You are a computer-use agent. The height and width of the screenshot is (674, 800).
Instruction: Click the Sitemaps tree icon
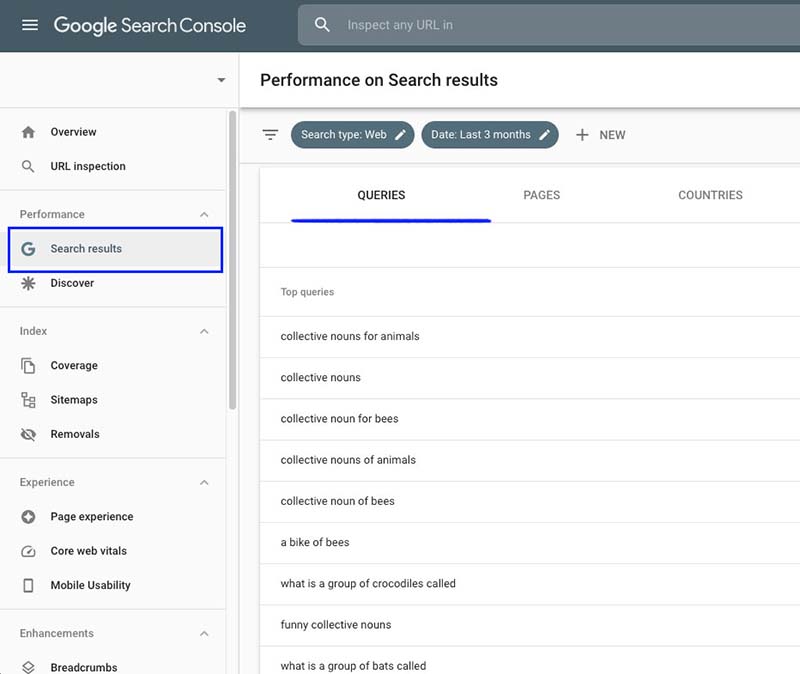click(x=28, y=400)
